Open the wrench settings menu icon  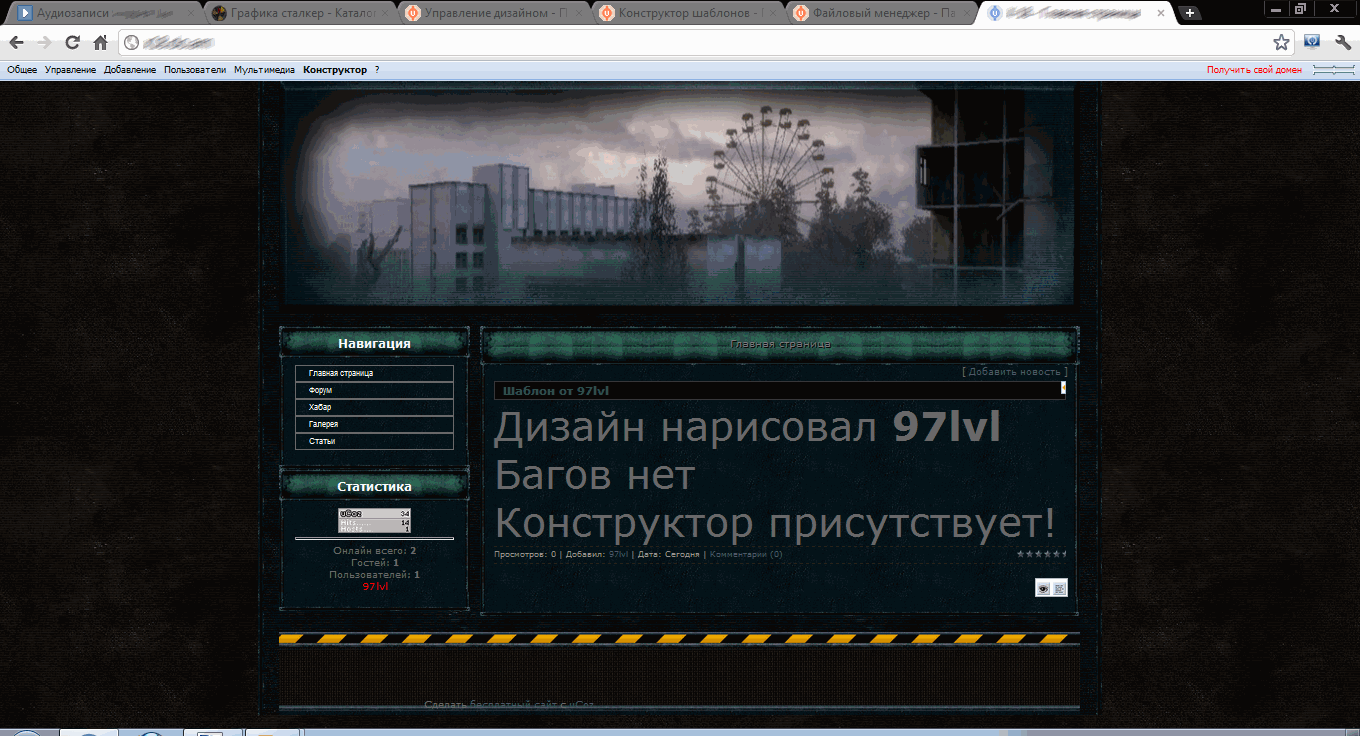click(1343, 43)
